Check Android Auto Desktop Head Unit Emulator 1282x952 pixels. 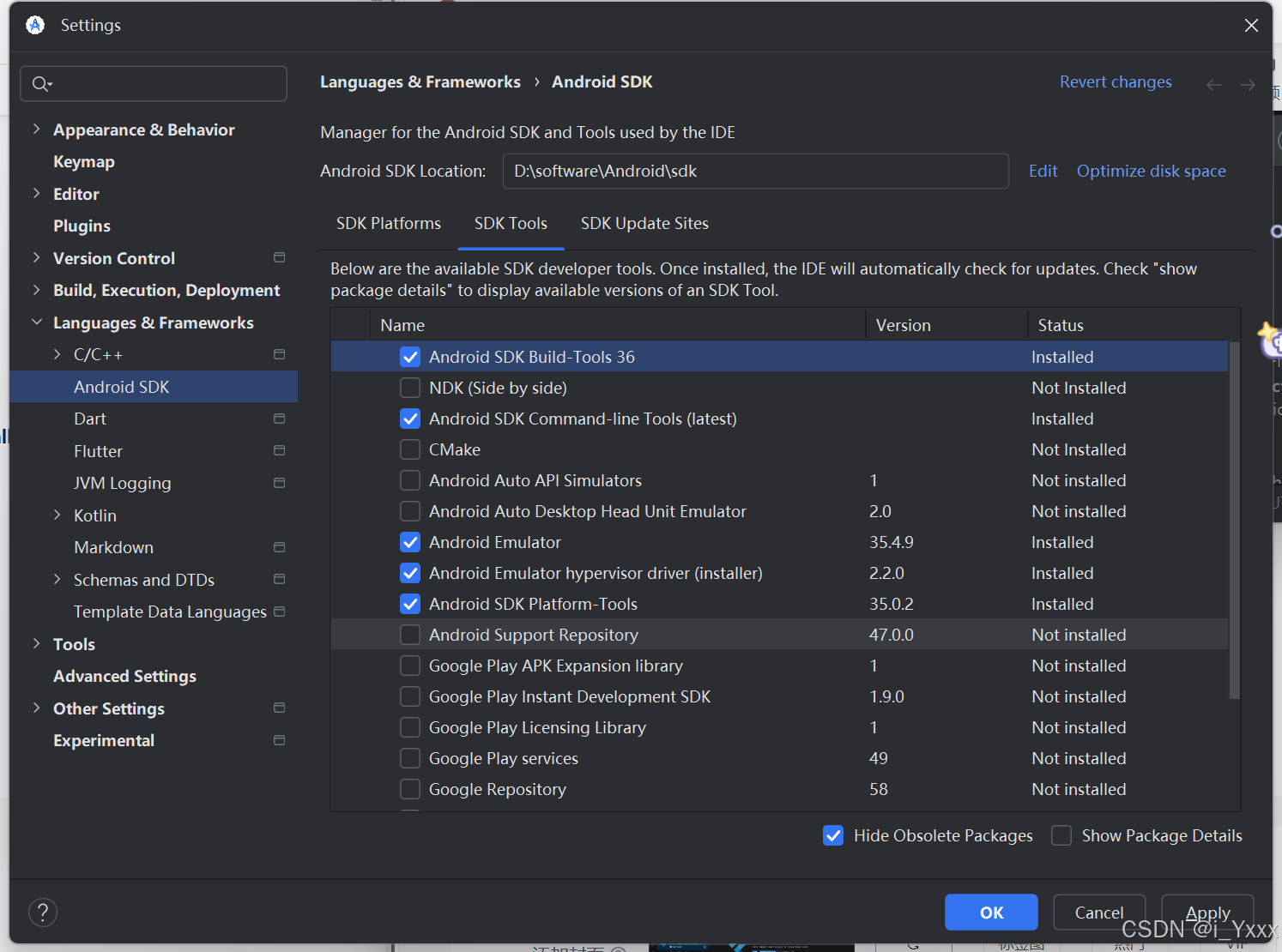(x=410, y=511)
